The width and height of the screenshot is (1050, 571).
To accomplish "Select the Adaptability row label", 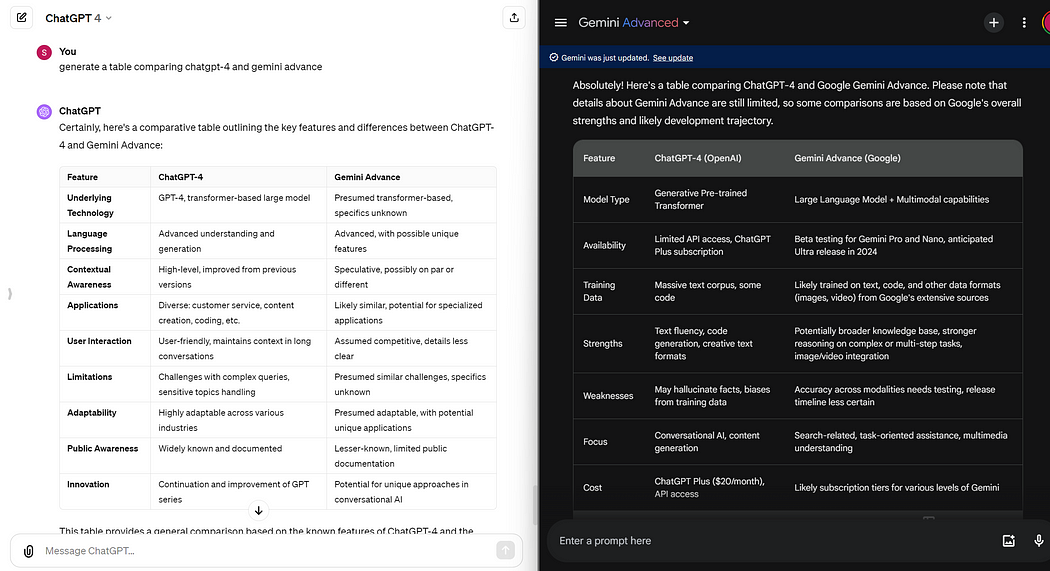I will [92, 413].
